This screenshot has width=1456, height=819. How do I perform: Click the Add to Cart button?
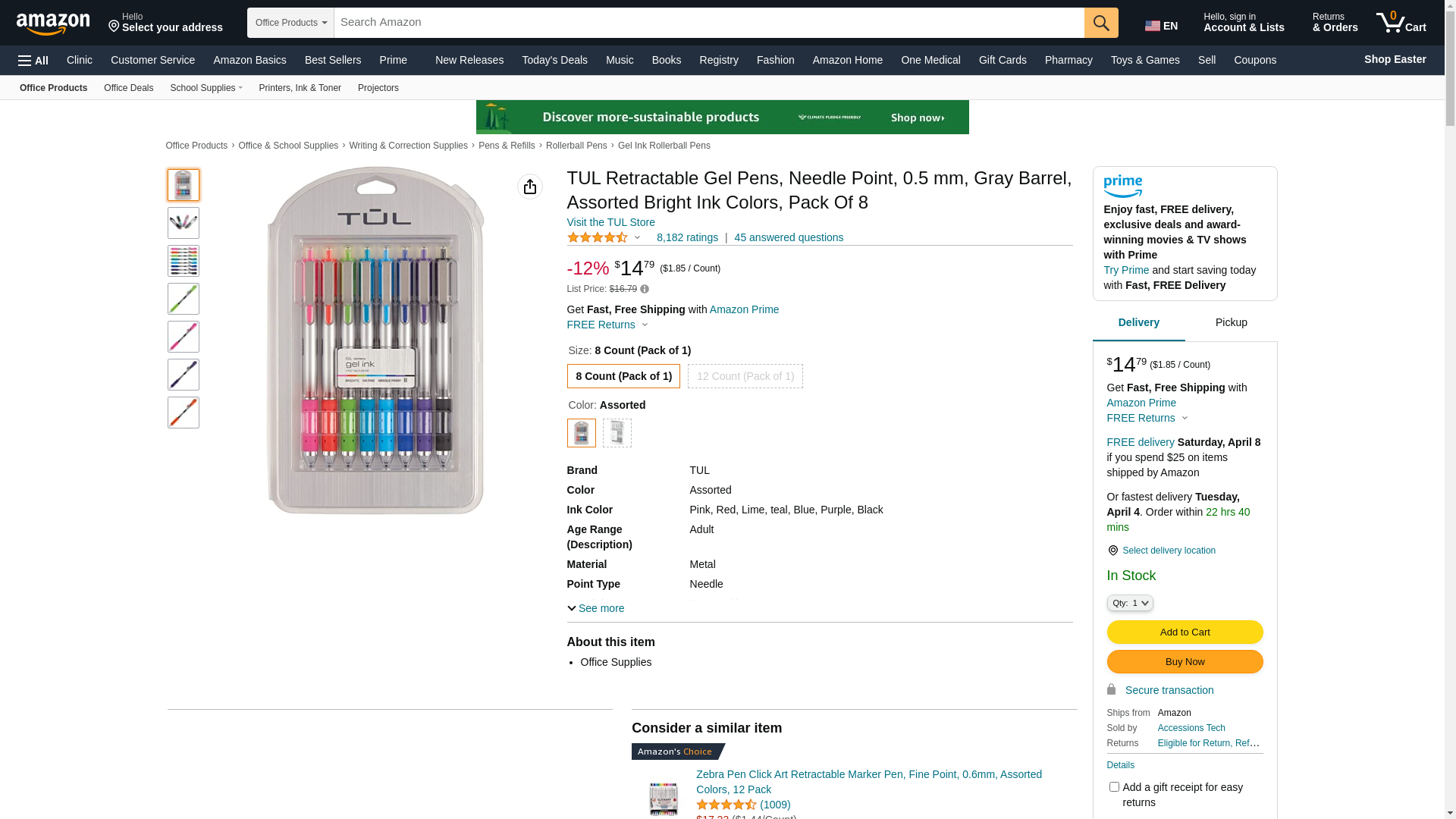pos(1185,632)
